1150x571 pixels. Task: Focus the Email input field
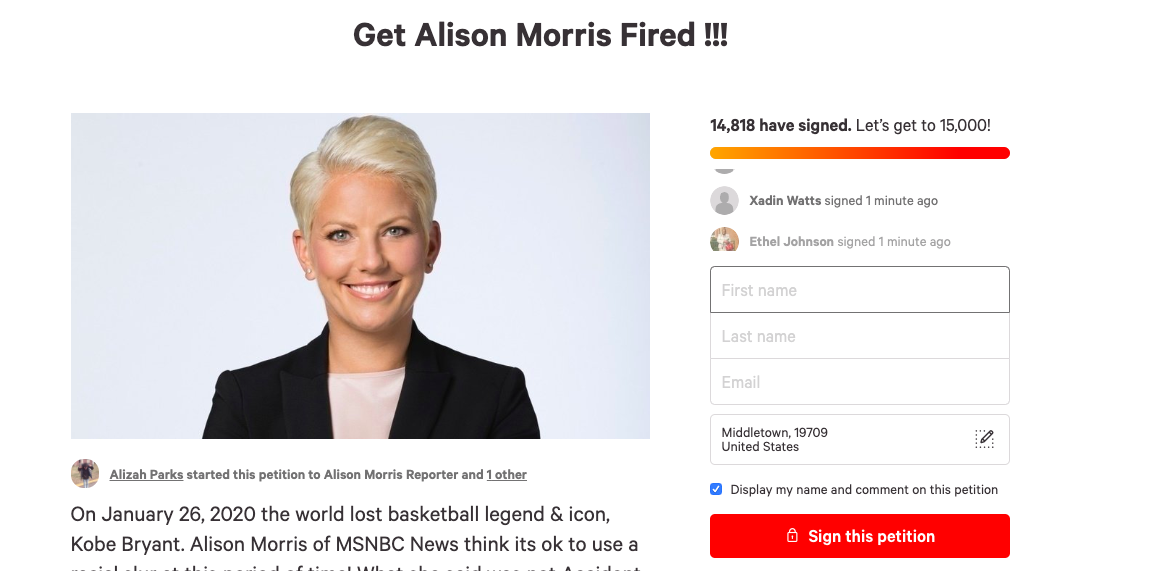[860, 382]
